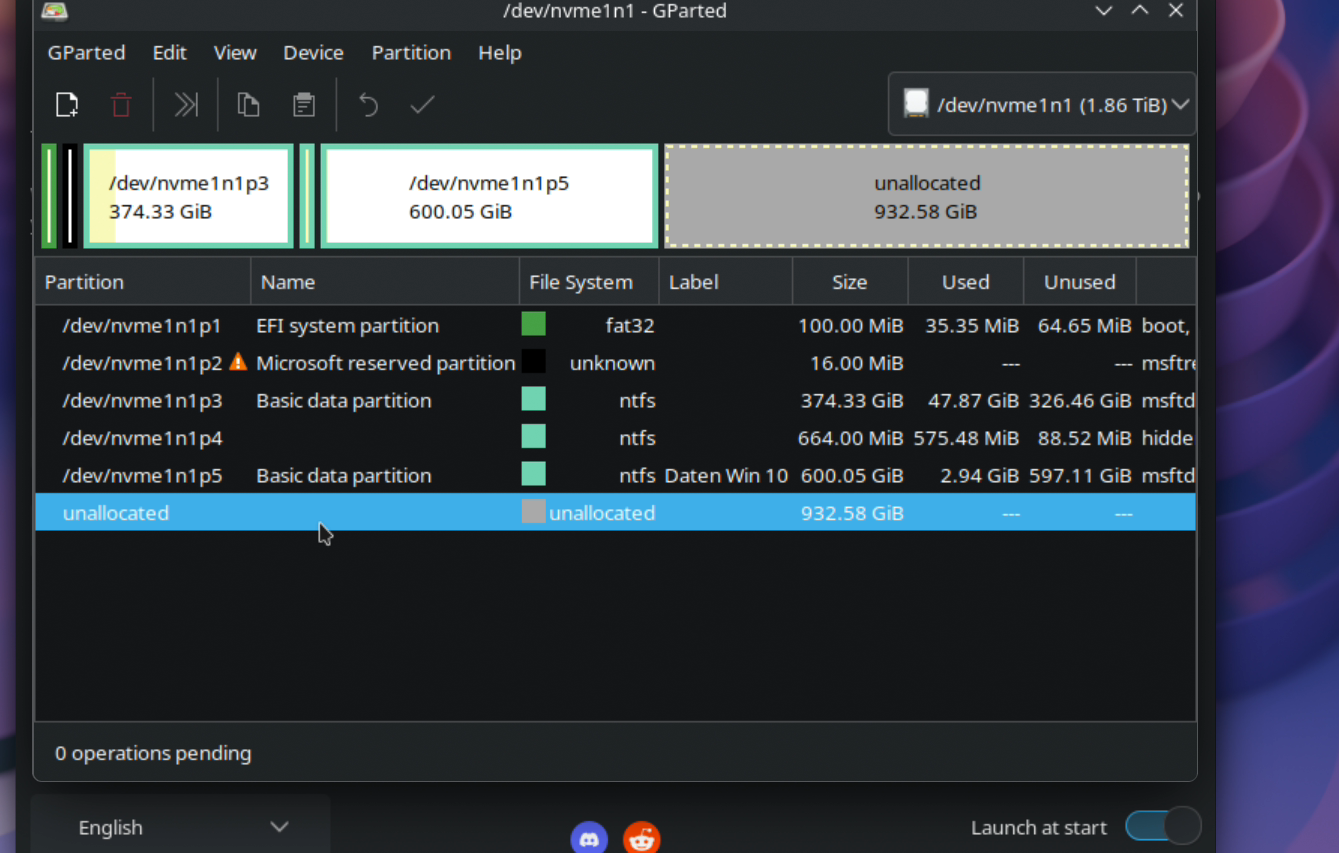Click the Microsoft reserved partition name

click(386, 363)
